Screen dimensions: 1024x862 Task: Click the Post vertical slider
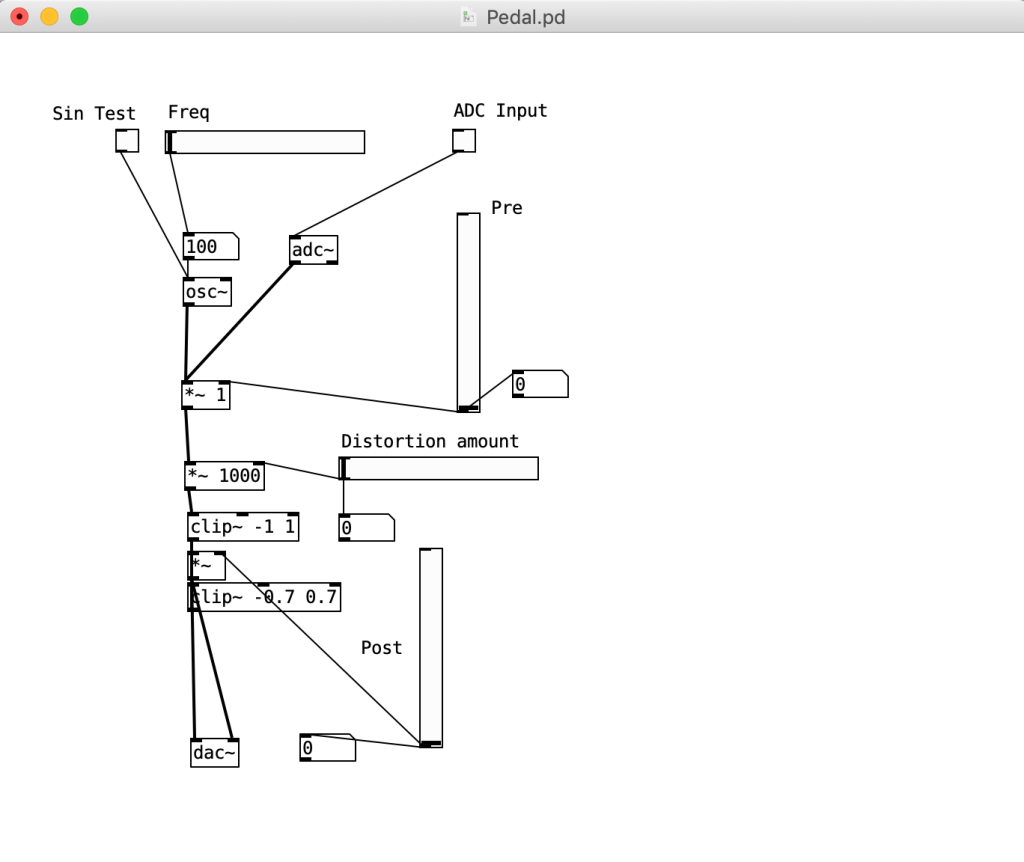(431, 647)
